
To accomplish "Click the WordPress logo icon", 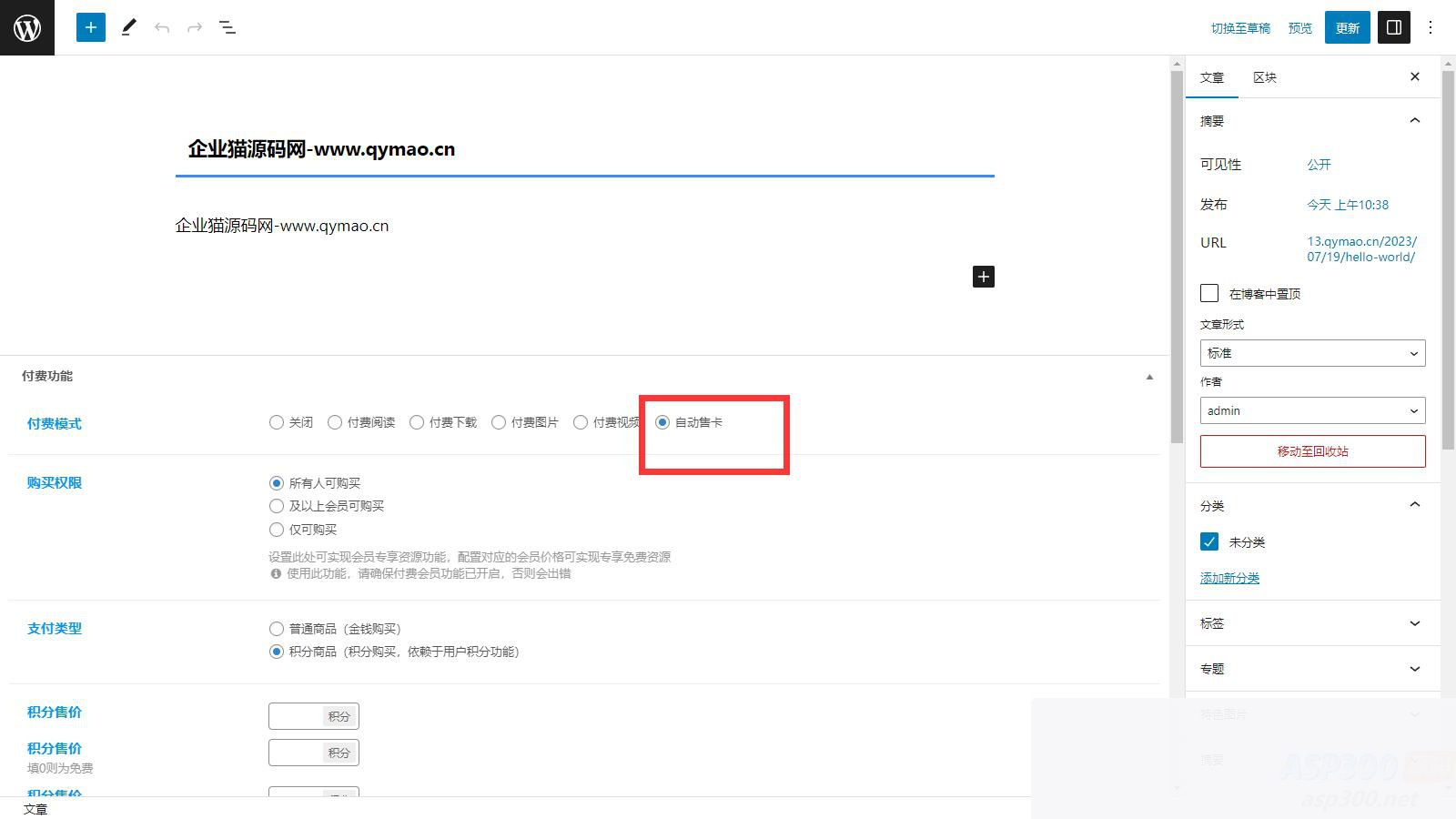I will [27, 27].
